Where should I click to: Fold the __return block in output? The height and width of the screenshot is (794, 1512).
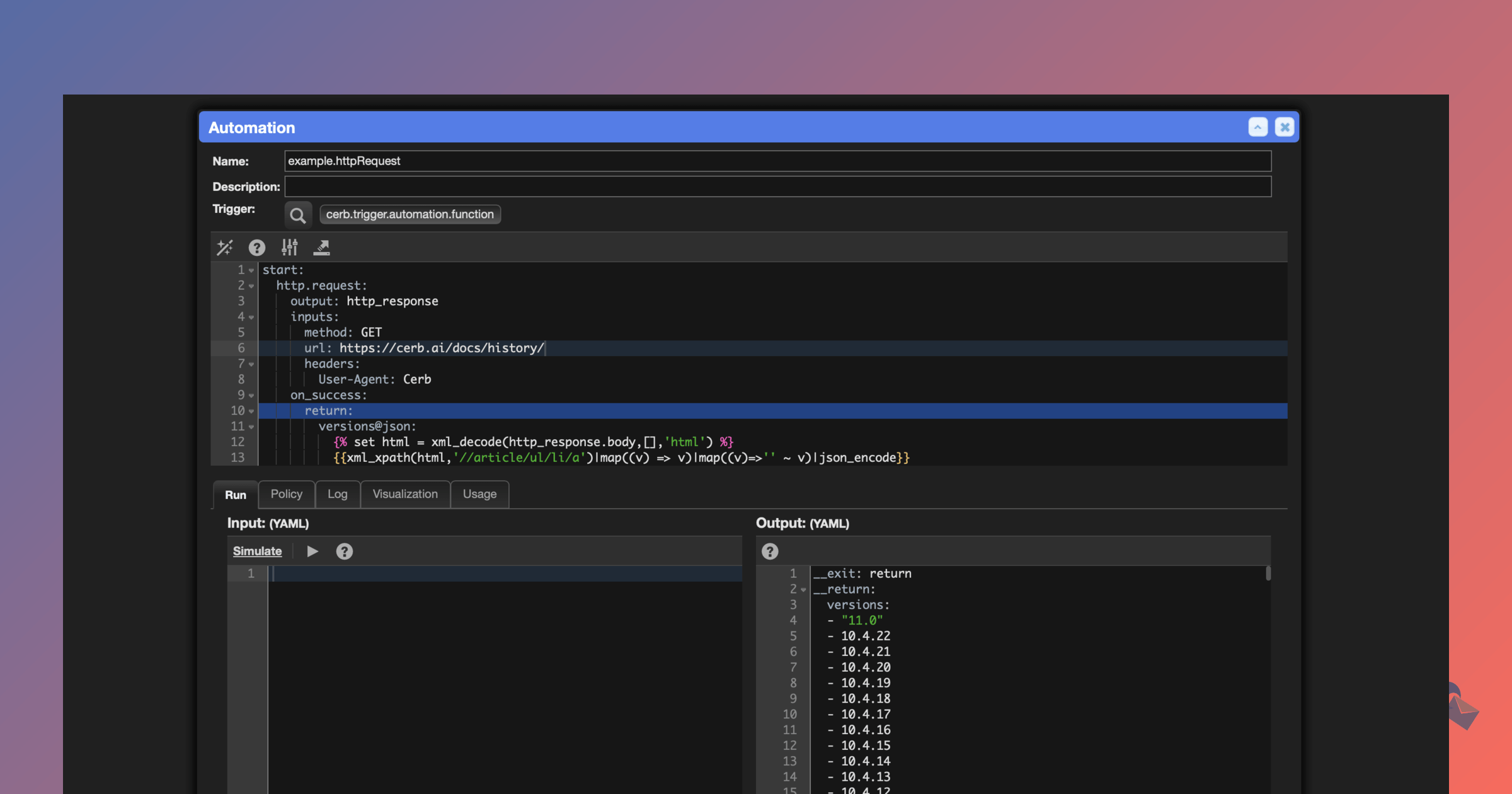pos(803,590)
